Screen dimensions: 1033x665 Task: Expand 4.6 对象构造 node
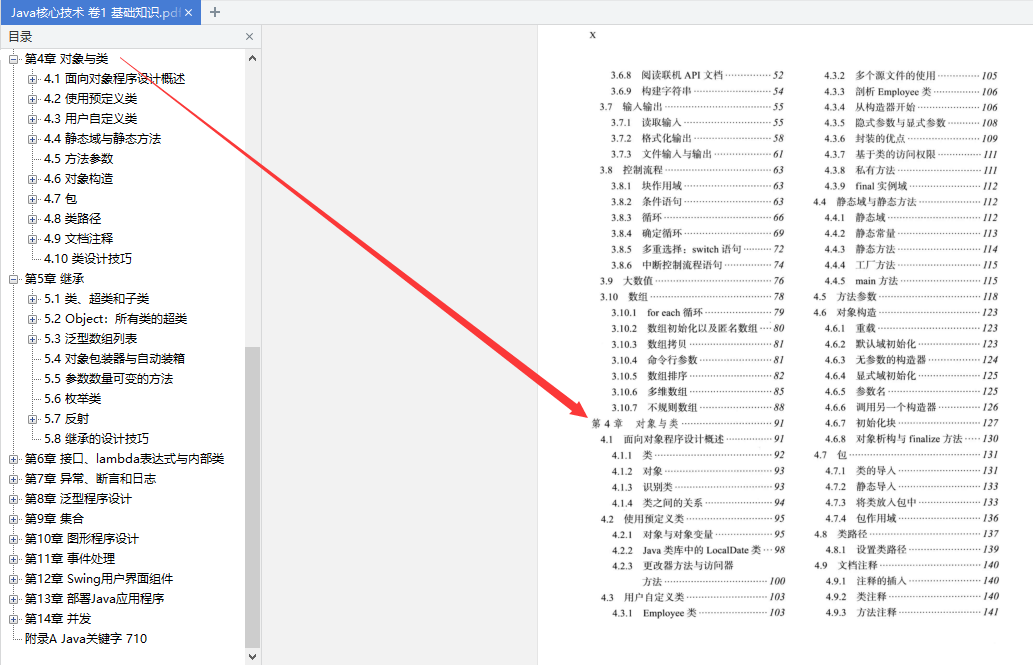(32, 179)
